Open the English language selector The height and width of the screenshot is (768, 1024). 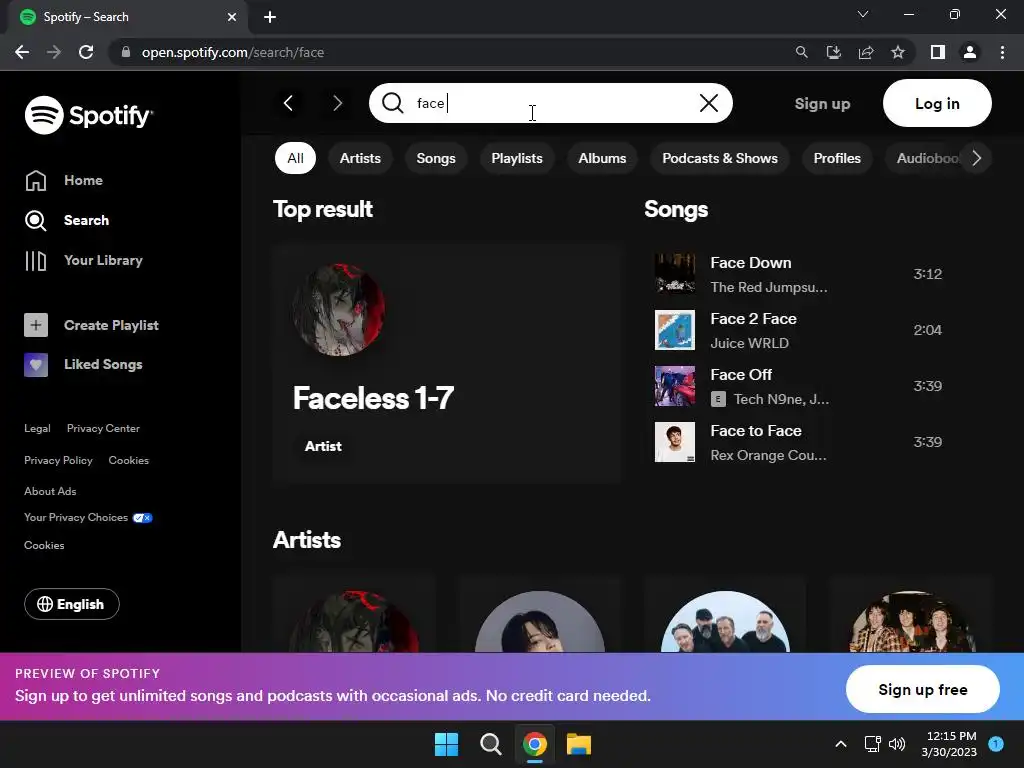tap(72, 604)
